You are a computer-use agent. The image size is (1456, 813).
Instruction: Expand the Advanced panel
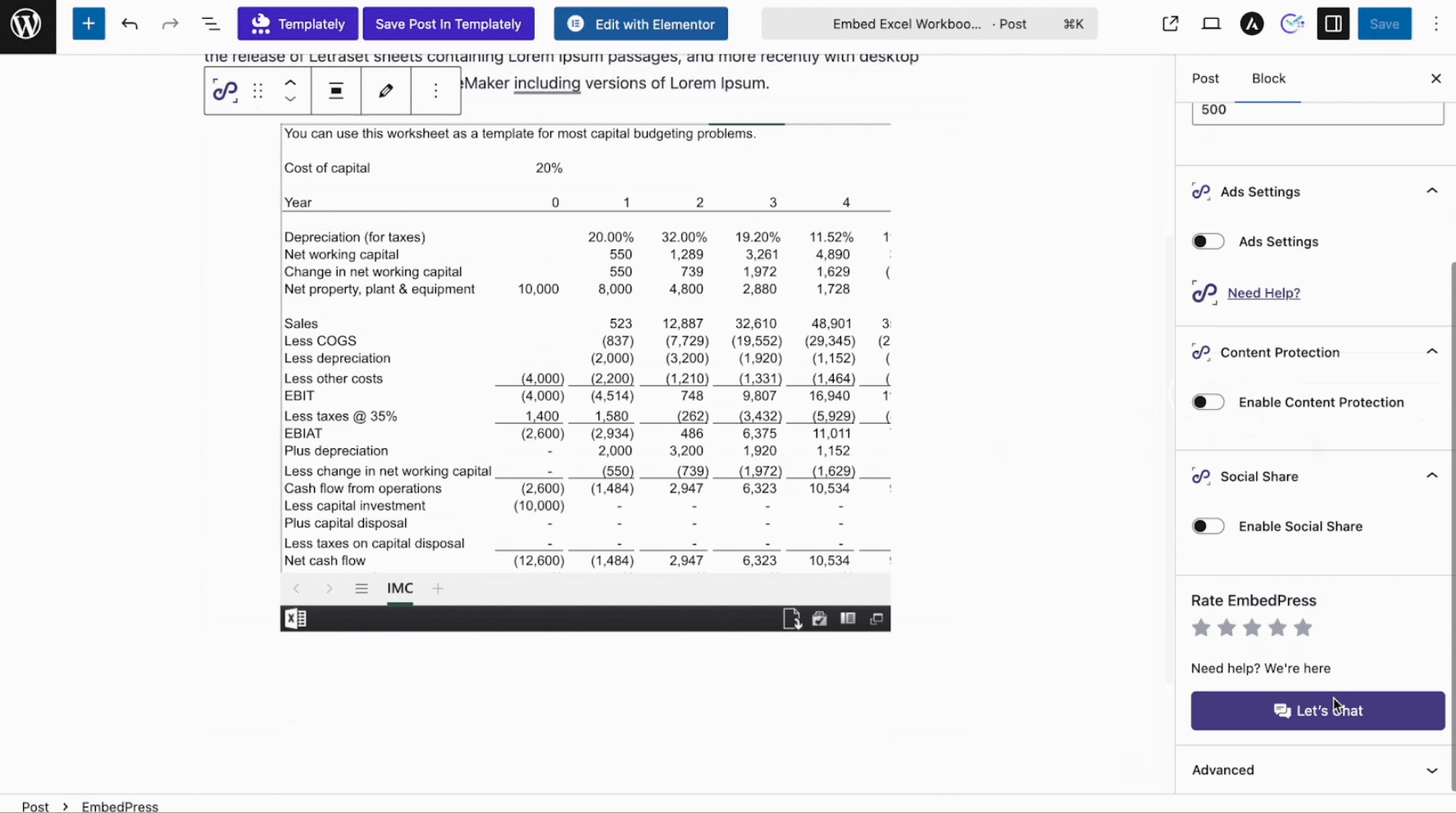[1431, 770]
